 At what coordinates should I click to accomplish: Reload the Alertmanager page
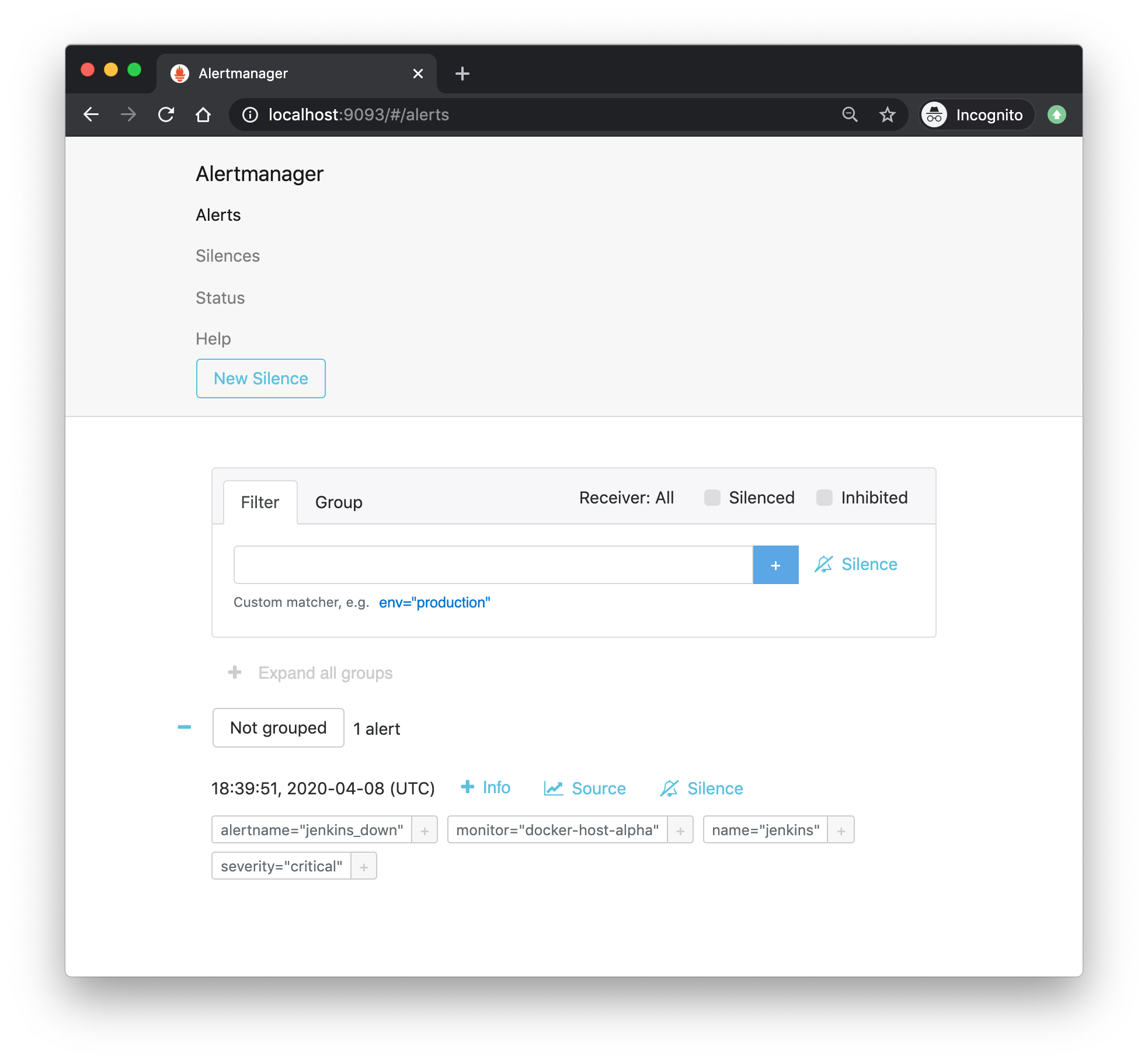(x=166, y=114)
